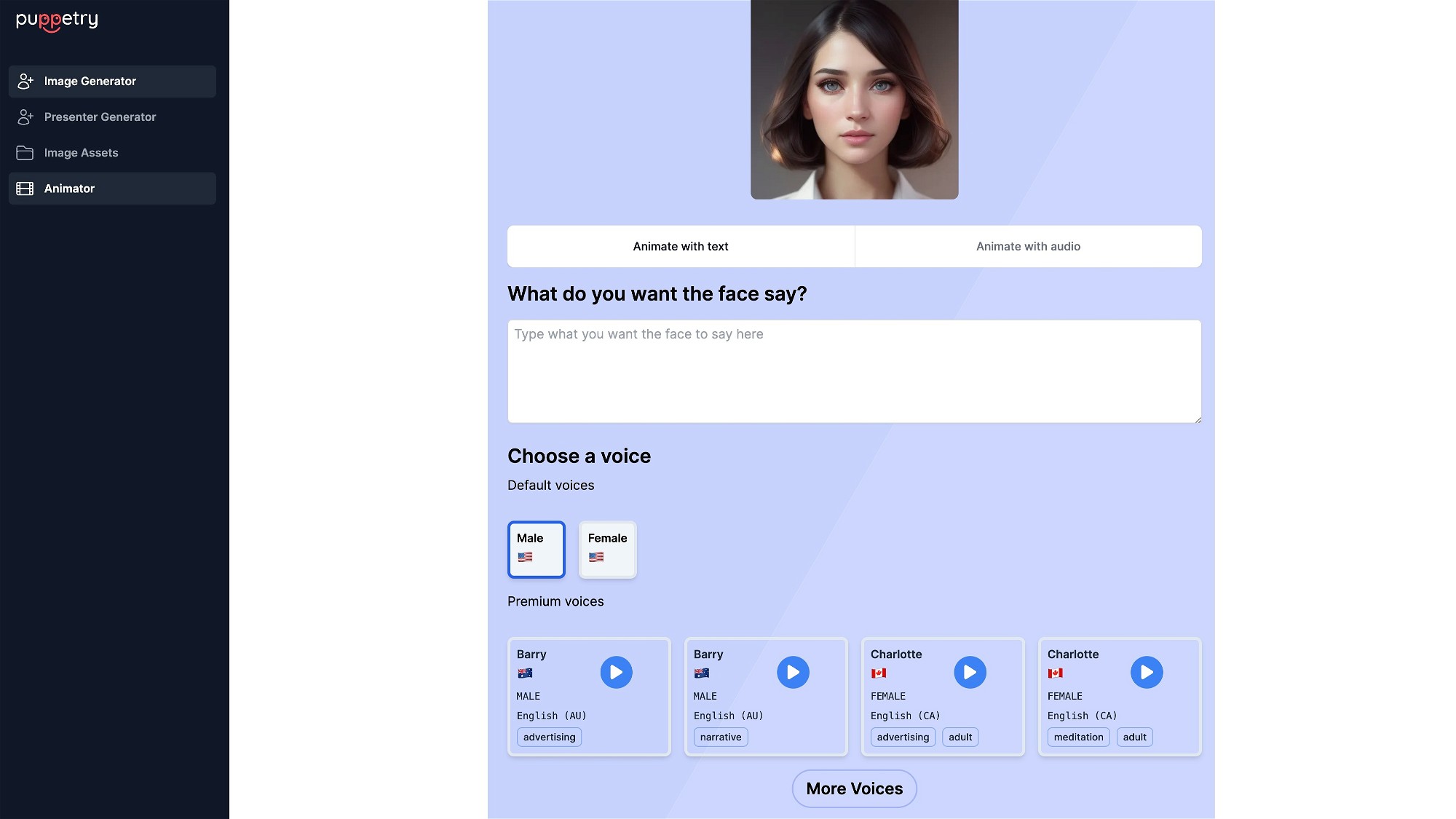Expand the list with More Voices
The image size is (1456, 819).
point(854,788)
